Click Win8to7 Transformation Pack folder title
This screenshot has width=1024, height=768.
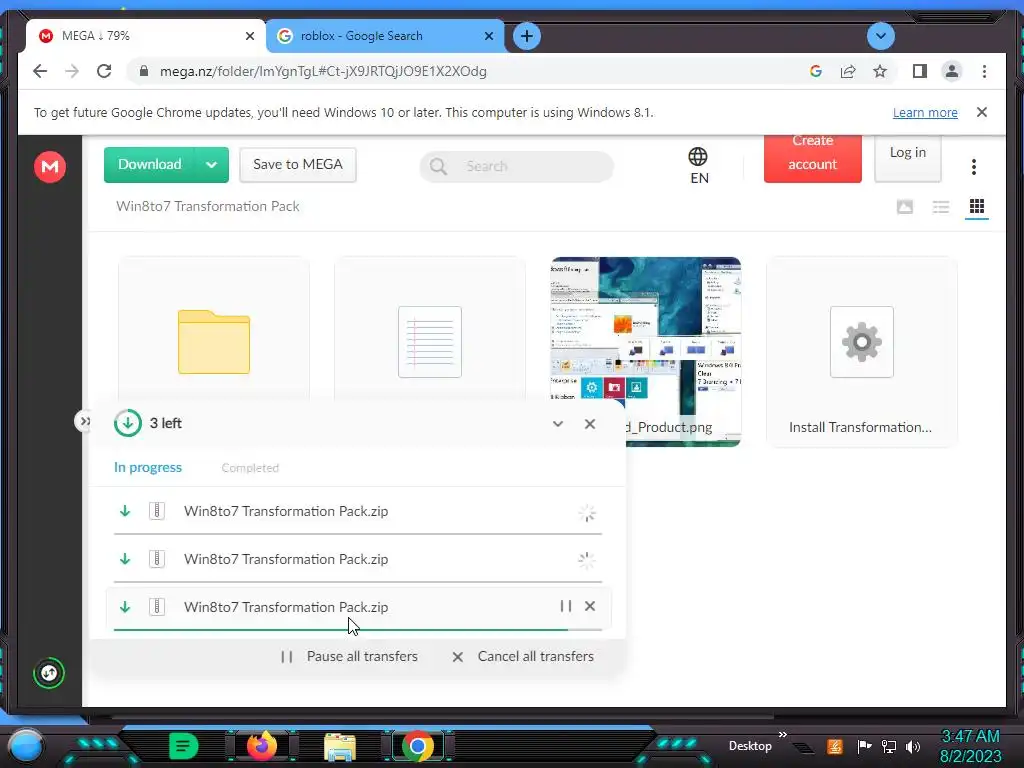pos(208,206)
